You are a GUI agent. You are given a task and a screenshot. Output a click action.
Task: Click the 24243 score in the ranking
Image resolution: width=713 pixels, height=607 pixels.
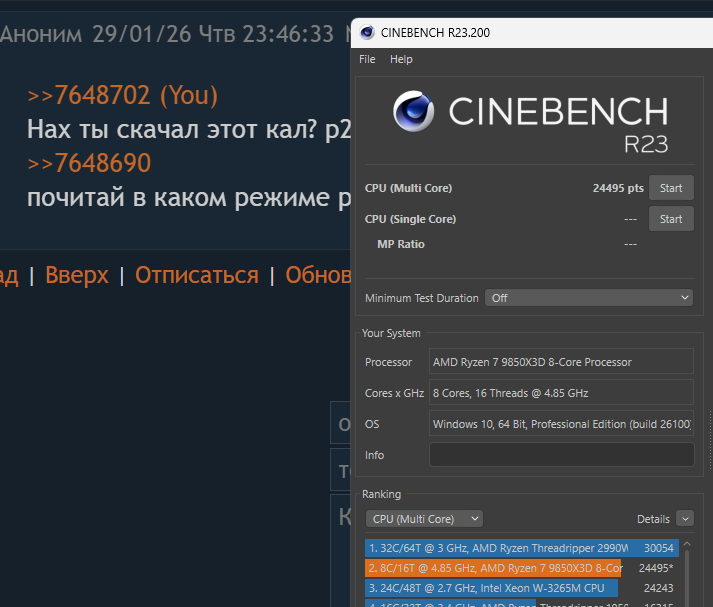click(658, 588)
